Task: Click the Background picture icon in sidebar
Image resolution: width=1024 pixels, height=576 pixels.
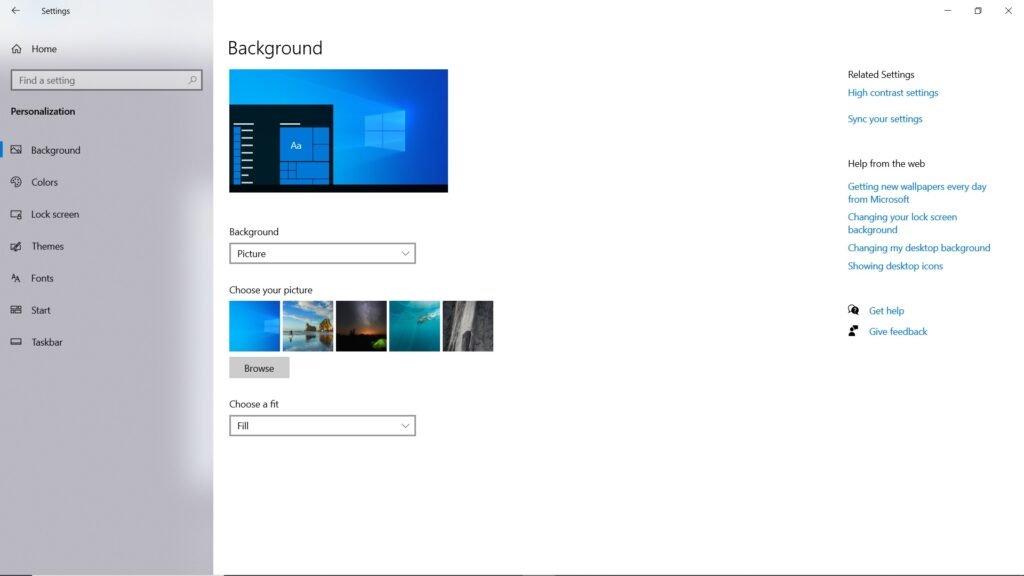Action: [x=16, y=150]
